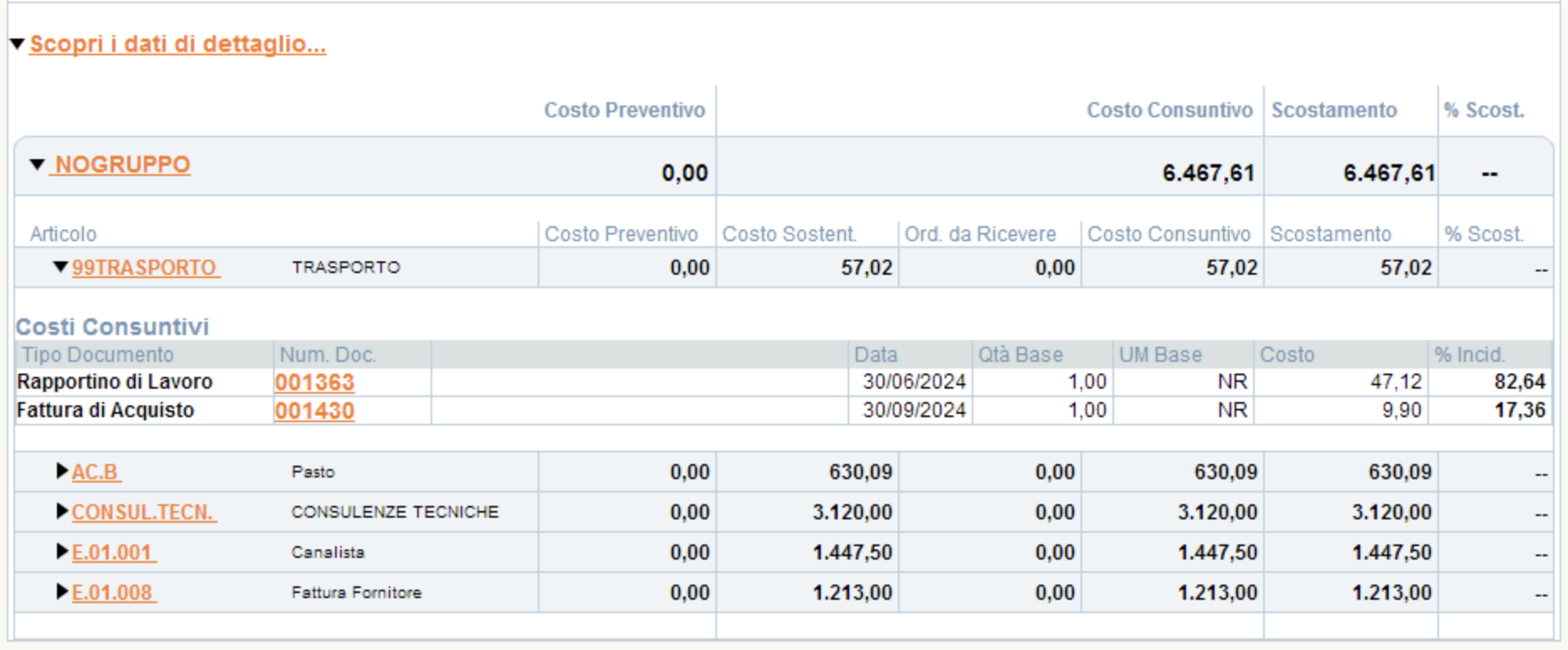This screenshot has width=1568, height=650.
Task: Click the '% Incid.' column header
Action: pos(1470,354)
